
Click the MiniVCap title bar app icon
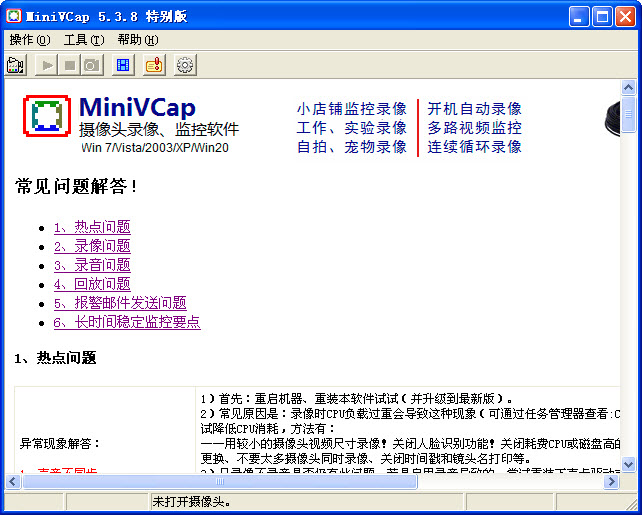(x=14, y=16)
